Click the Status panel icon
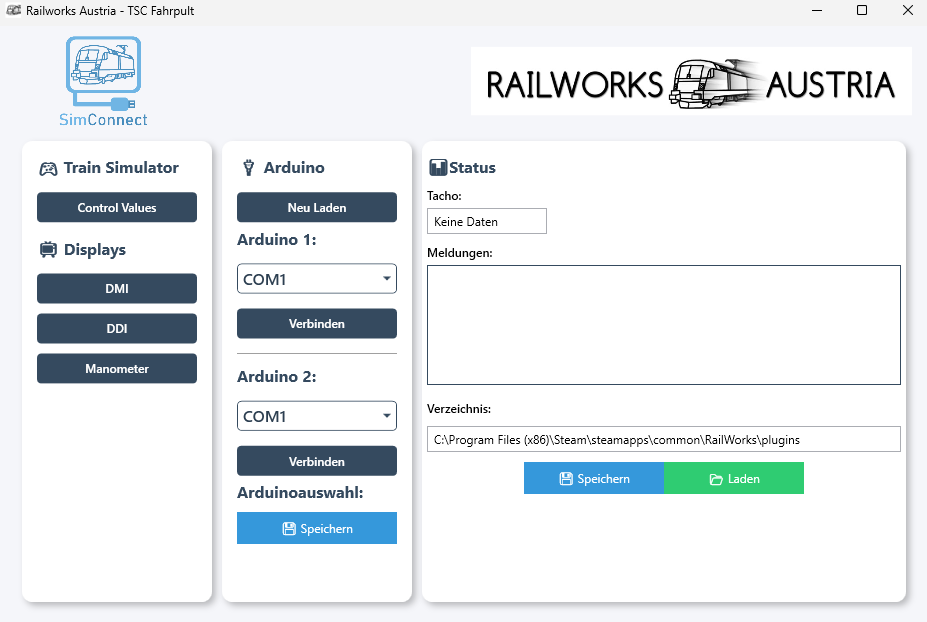This screenshot has width=927, height=622. point(437,168)
